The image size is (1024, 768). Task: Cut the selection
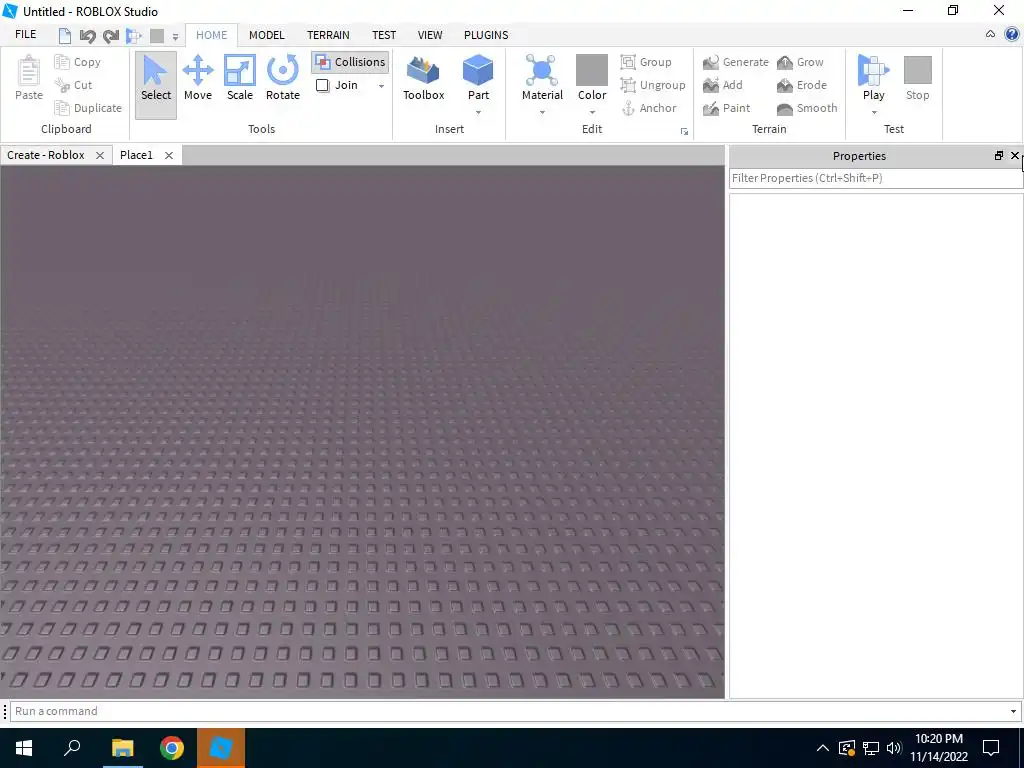73,85
